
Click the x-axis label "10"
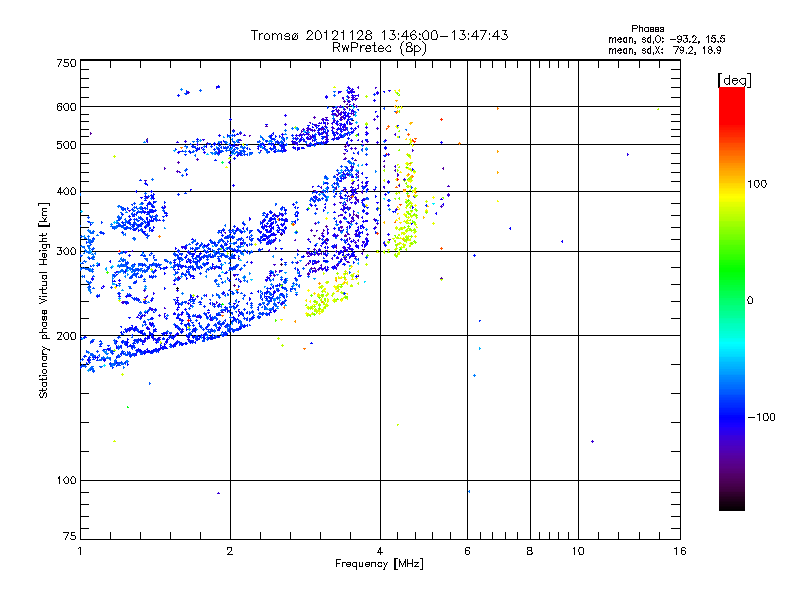click(x=578, y=551)
